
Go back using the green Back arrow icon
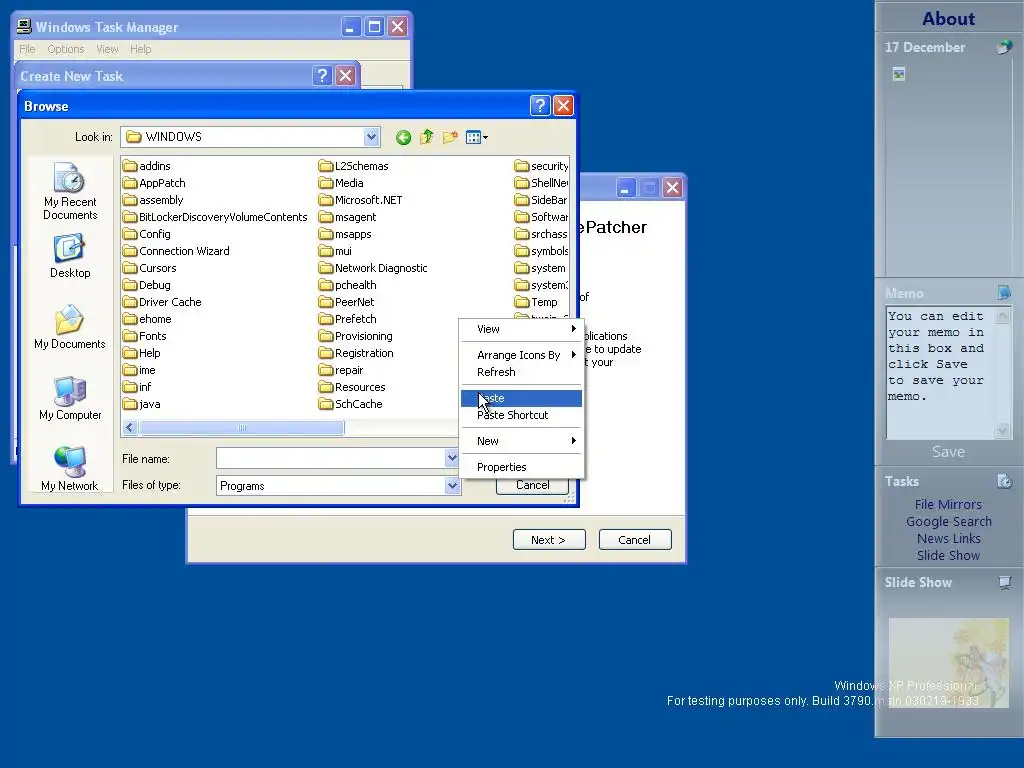pos(403,137)
